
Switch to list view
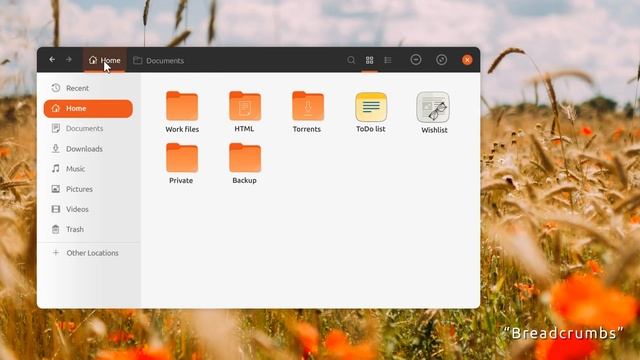(x=388, y=60)
